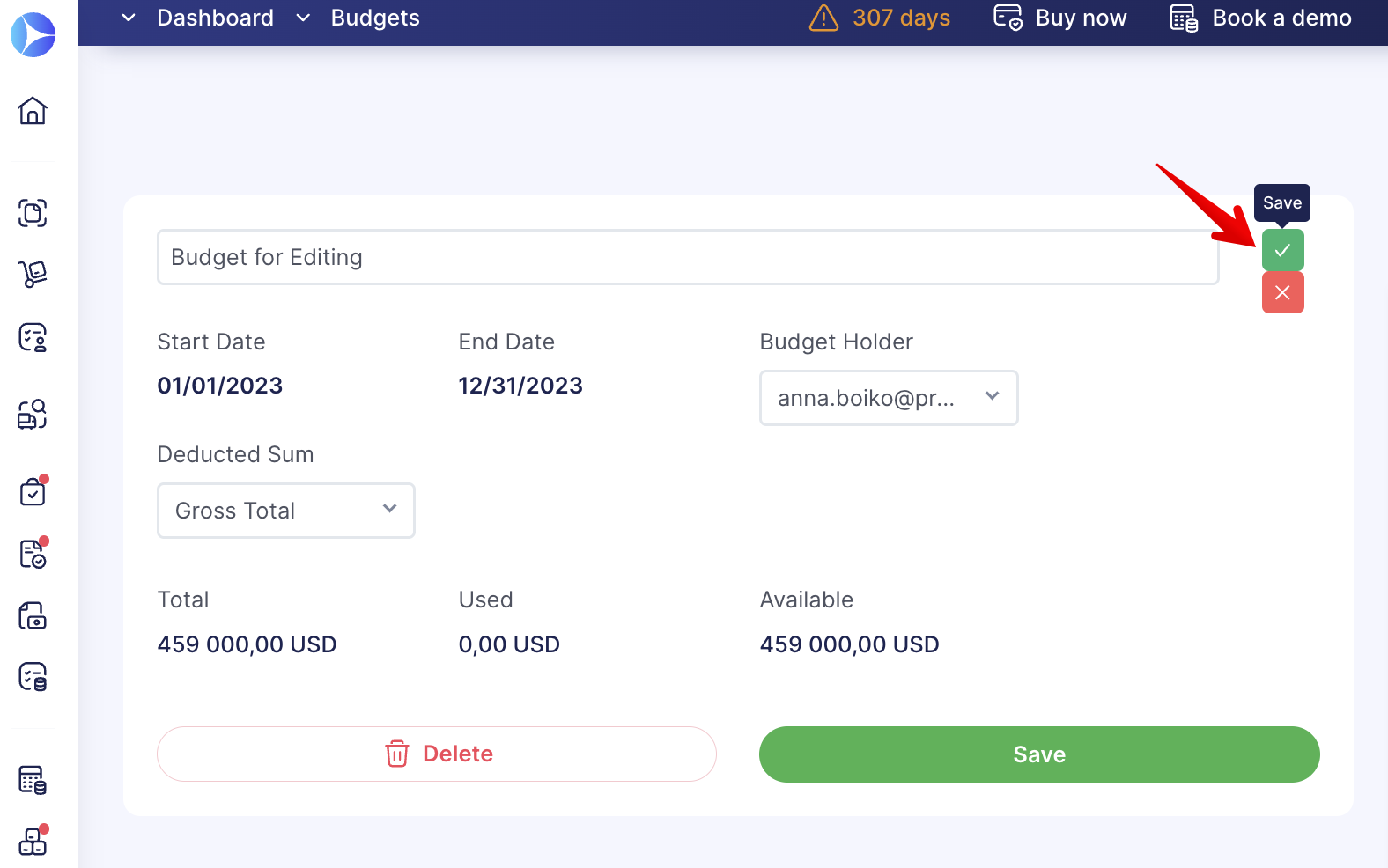
Task: Click the Buy now link
Action: click(x=1081, y=18)
